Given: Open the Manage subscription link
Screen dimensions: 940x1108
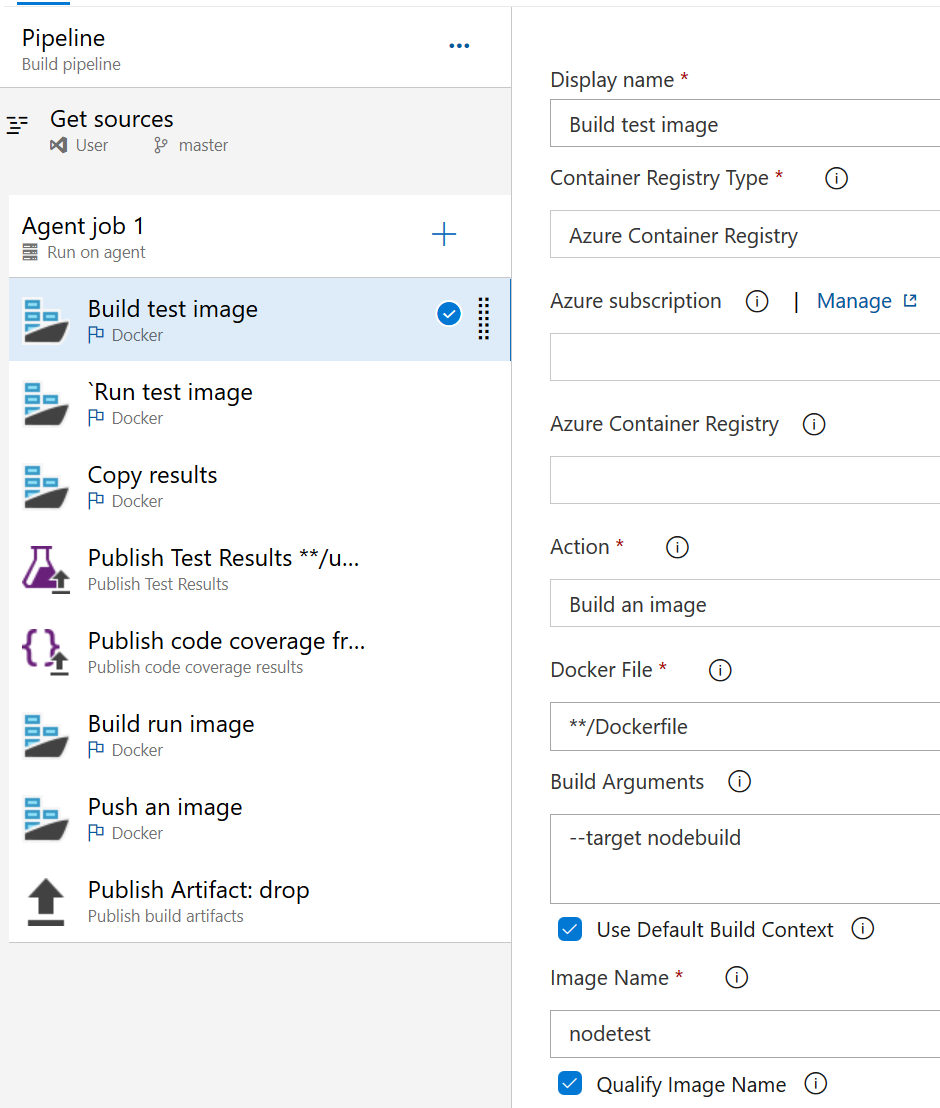Looking at the screenshot, I should 854,302.
